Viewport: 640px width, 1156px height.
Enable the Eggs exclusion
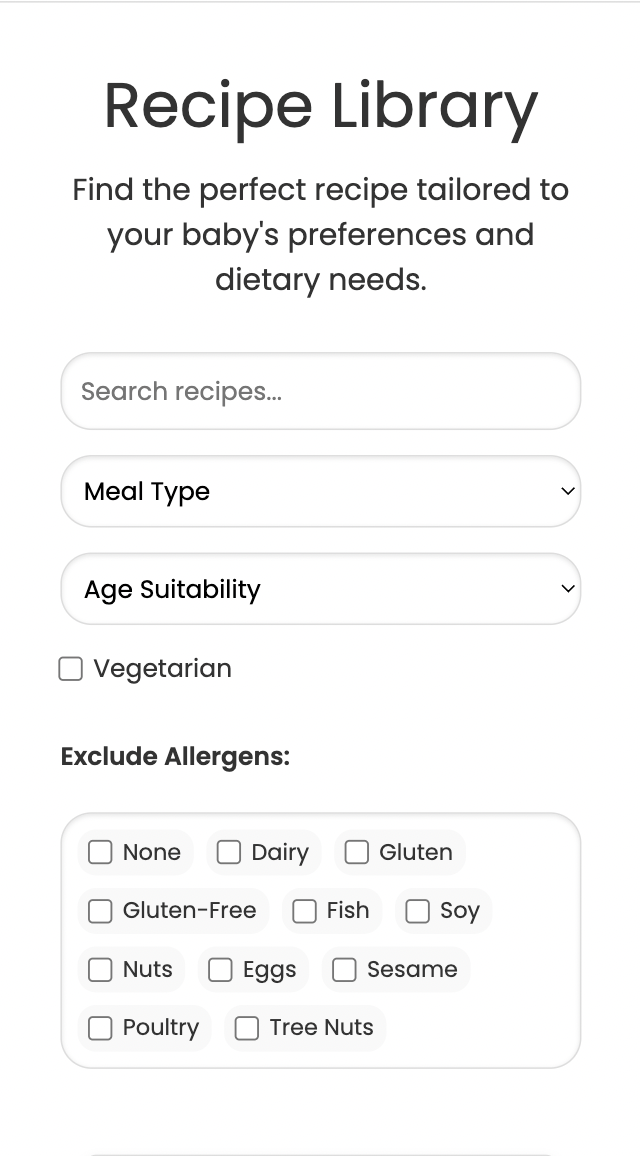coord(219,969)
